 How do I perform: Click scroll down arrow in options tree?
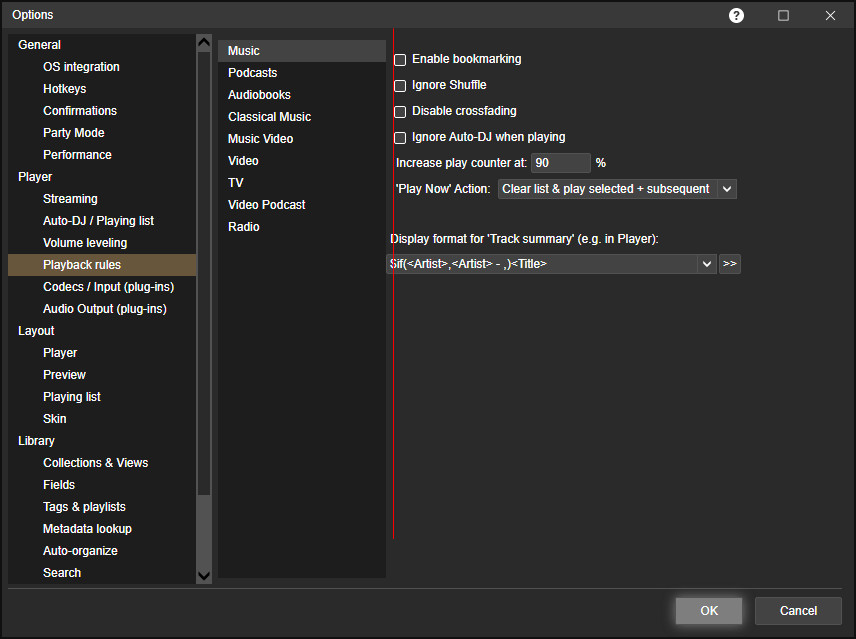tap(204, 575)
